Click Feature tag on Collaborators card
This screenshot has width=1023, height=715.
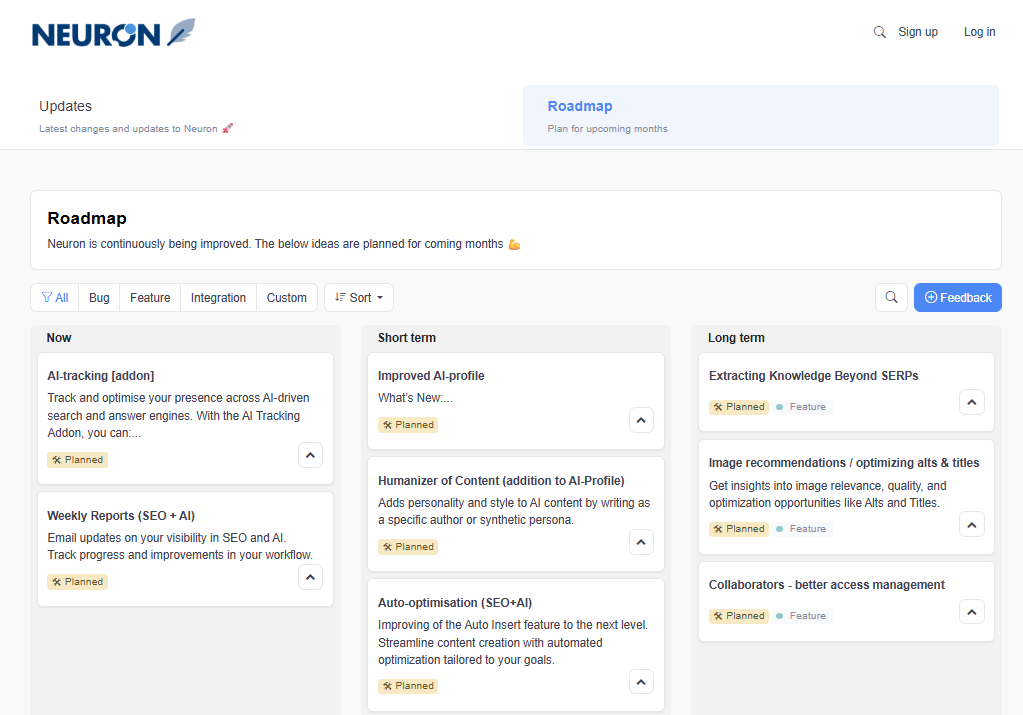click(x=801, y=616)
